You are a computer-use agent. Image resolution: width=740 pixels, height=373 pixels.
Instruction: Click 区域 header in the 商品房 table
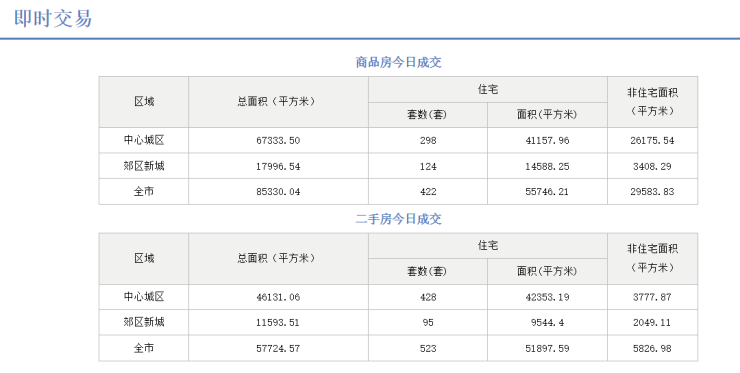tap(144, 102)
